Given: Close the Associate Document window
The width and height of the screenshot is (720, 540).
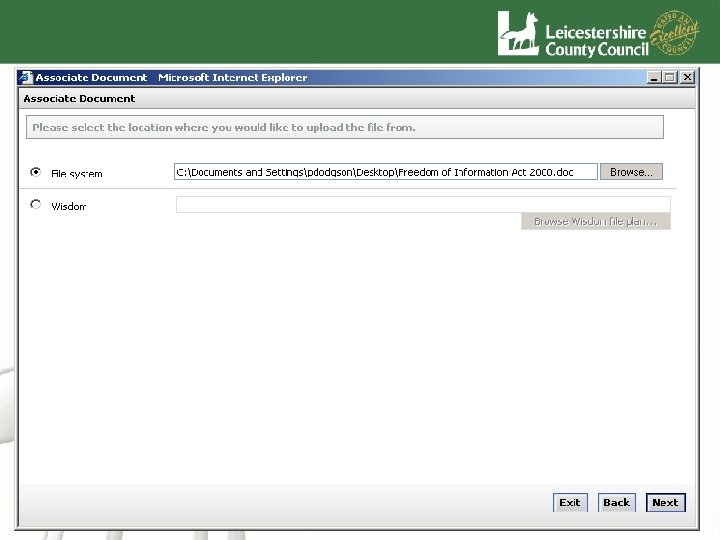Looking at the screenshot, I should pos(687,78).
